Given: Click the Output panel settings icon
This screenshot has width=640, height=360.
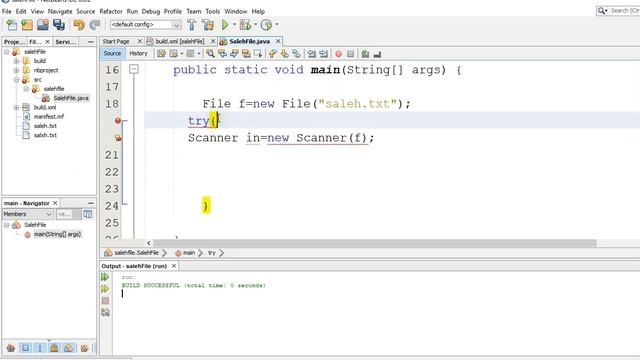Looking at the screenshot, I should 105,312.
